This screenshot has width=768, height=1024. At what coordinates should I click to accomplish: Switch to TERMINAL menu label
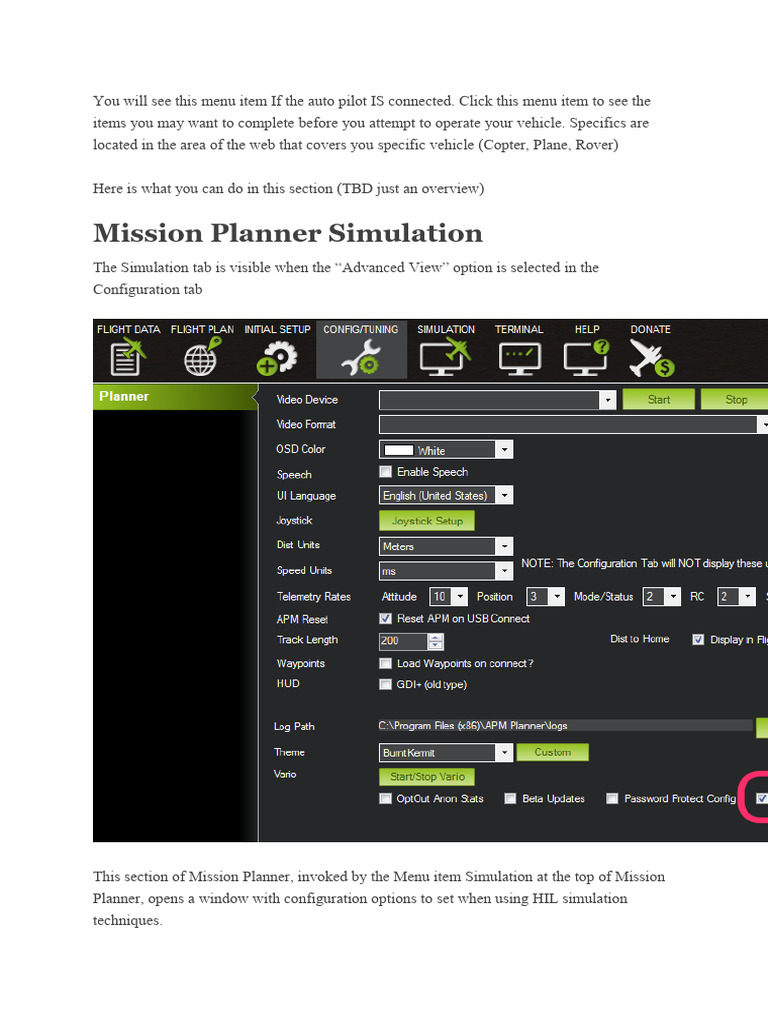tap(519, 329)
